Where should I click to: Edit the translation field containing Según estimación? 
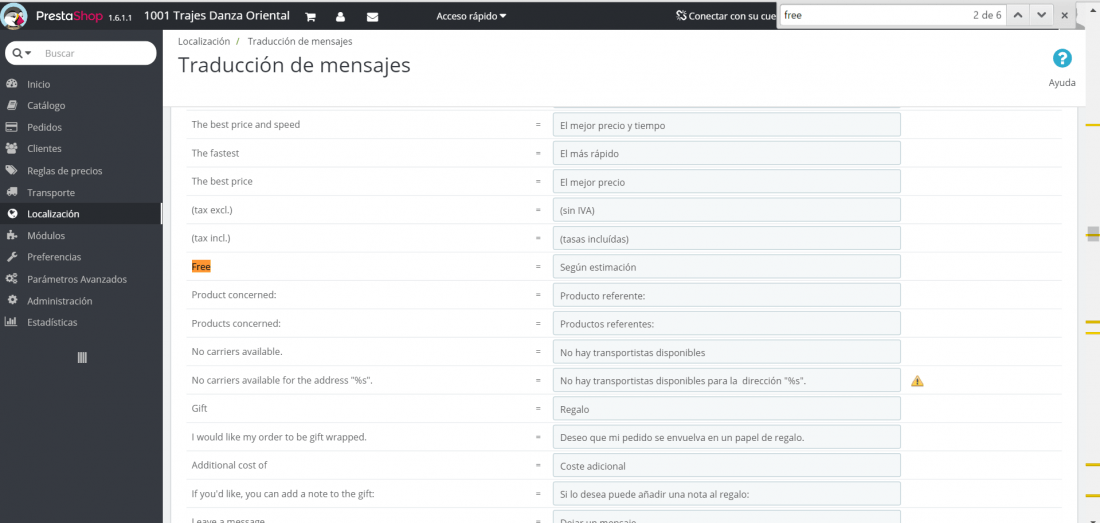(x=726, y=266)
